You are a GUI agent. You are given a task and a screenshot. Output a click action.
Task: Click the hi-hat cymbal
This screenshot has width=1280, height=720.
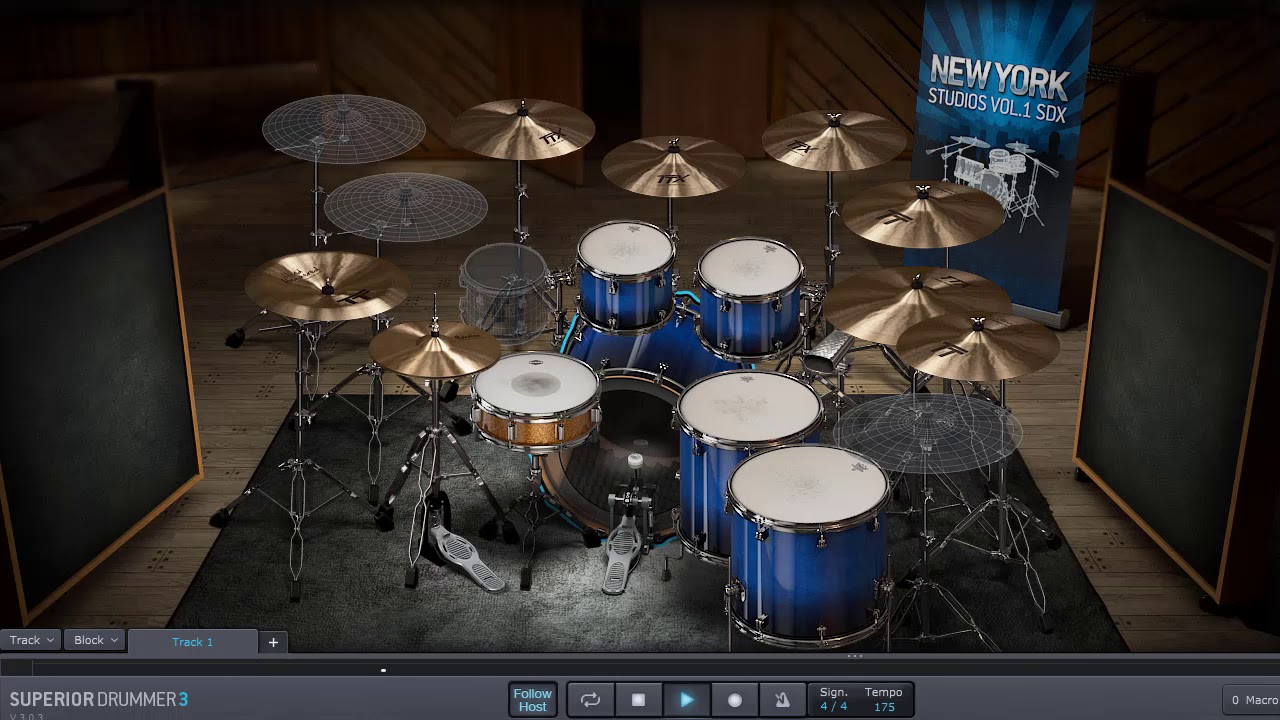[x=434, y=348]
